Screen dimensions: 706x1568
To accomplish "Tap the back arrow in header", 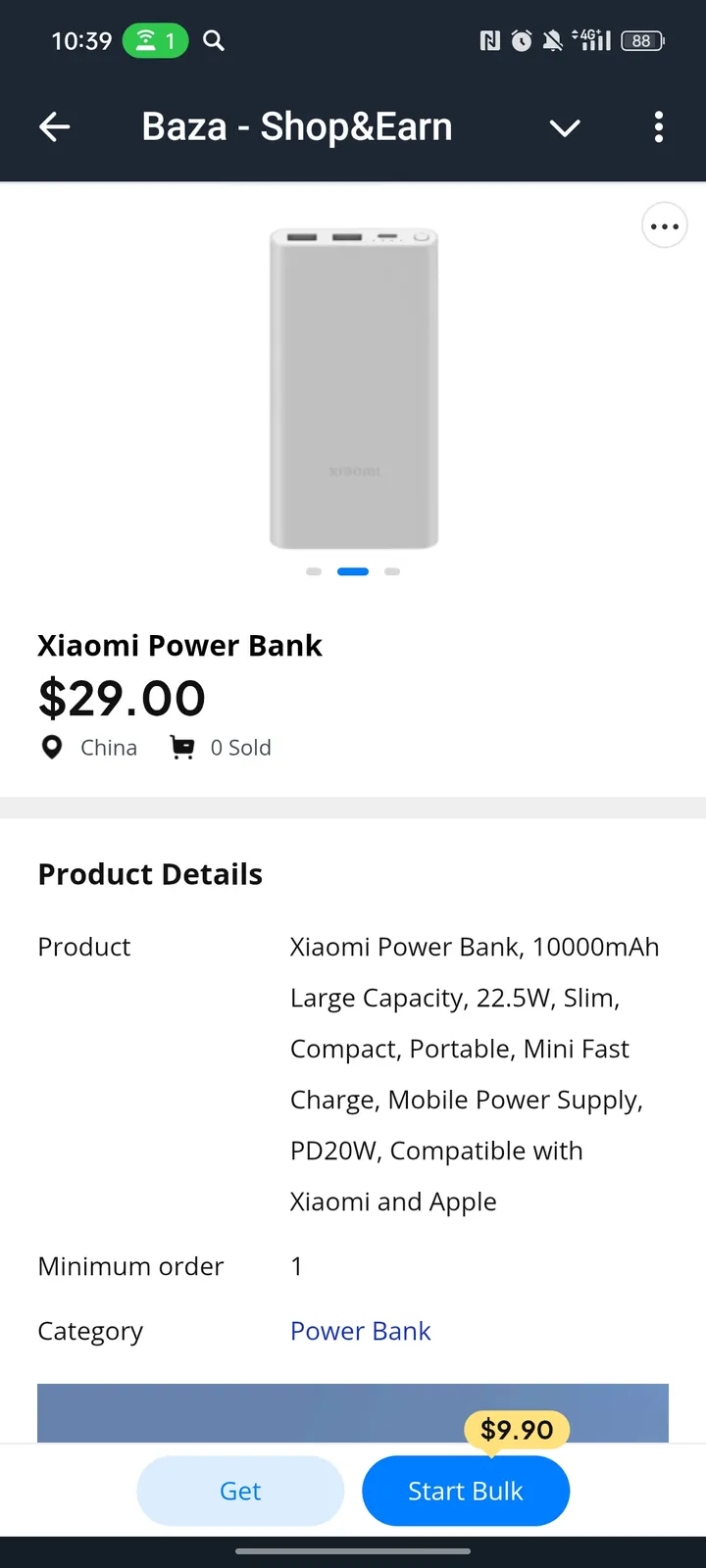I will click(55, 126).
